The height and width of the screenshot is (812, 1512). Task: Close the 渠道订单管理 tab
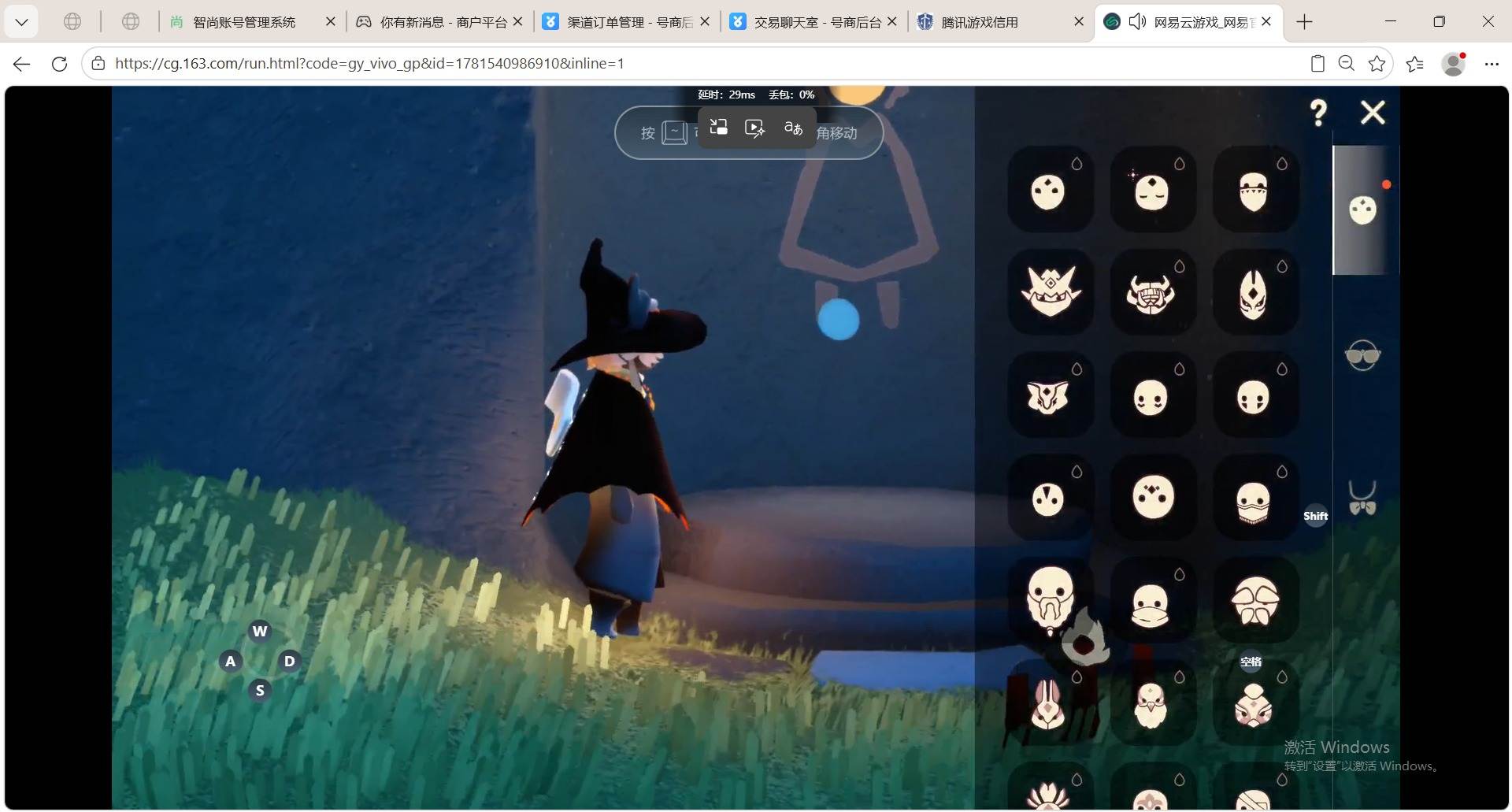pyautogui.click(x=705, y=22)
